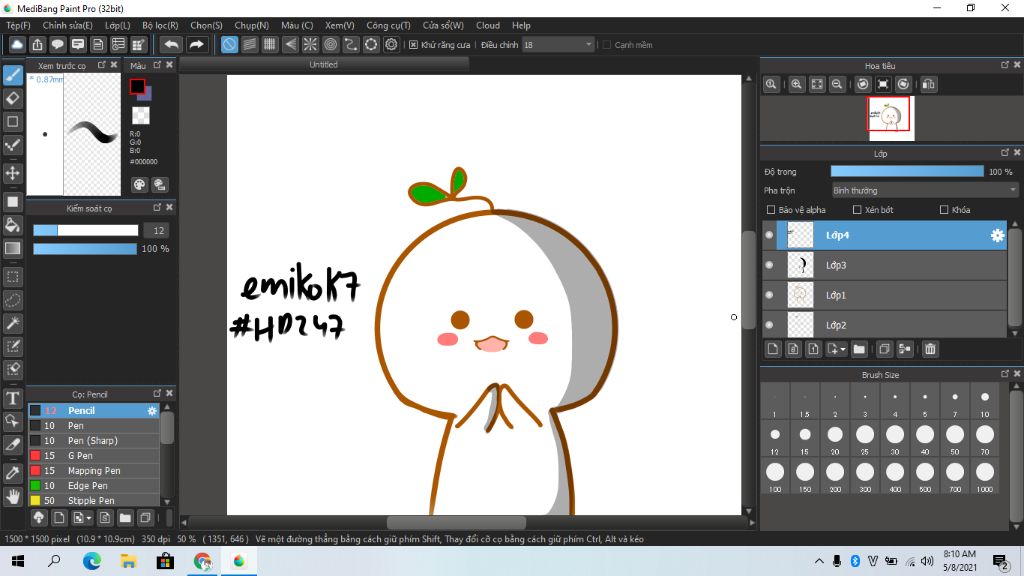The image size is (1024, 576).
Task: Turn snap off in toolbar
Action: (x=229, y=44)
